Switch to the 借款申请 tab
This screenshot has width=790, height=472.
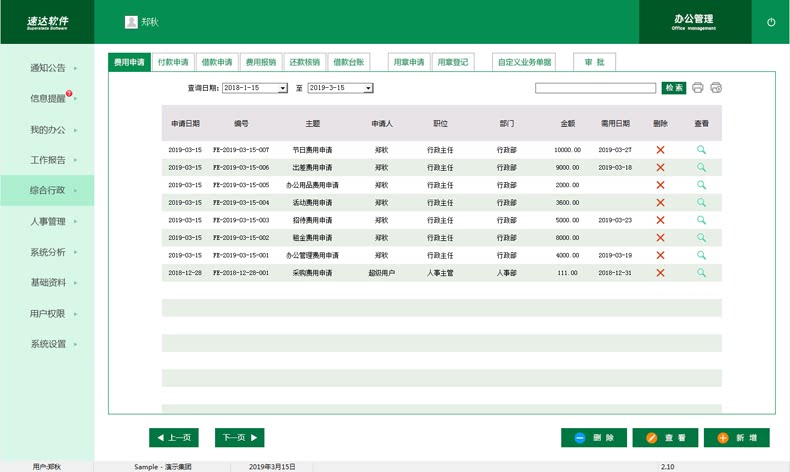tap(217, 62)
